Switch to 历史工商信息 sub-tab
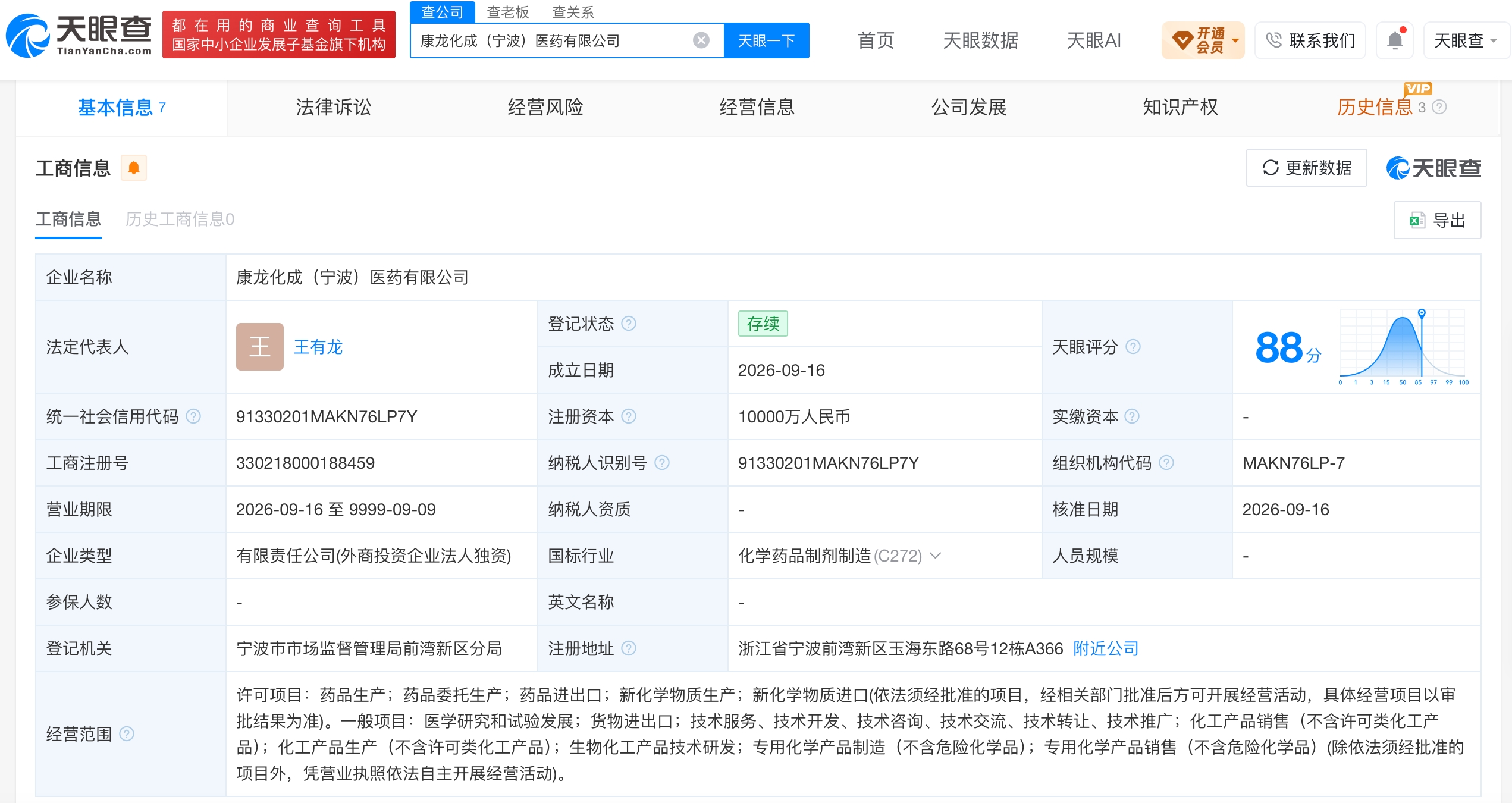1512x803 pixels. click(180, 219)
